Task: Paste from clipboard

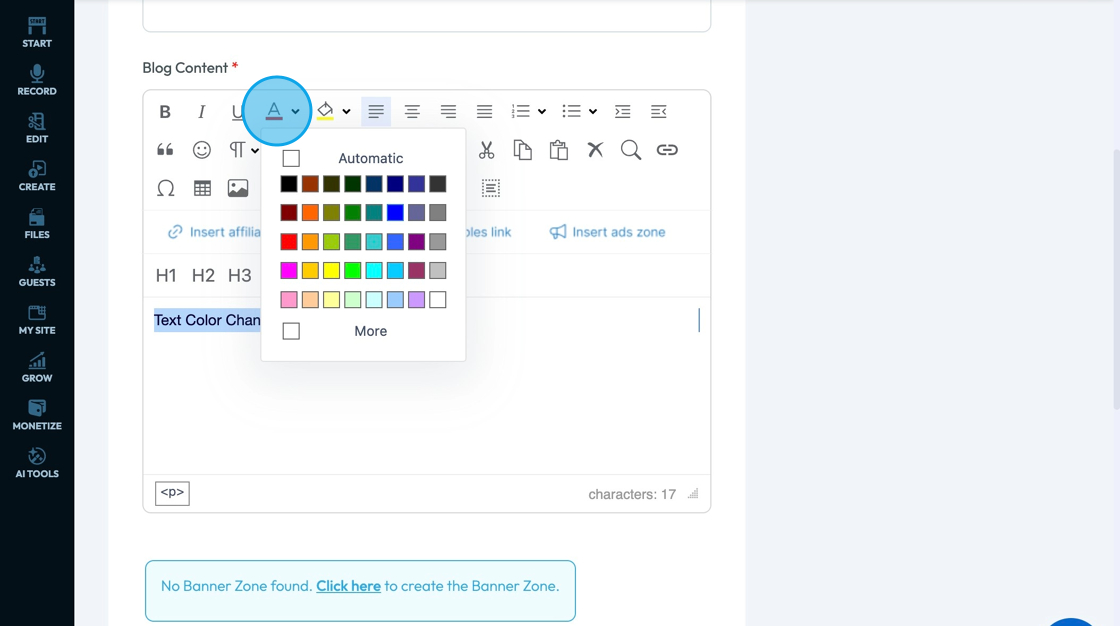Action: [559, 150]
